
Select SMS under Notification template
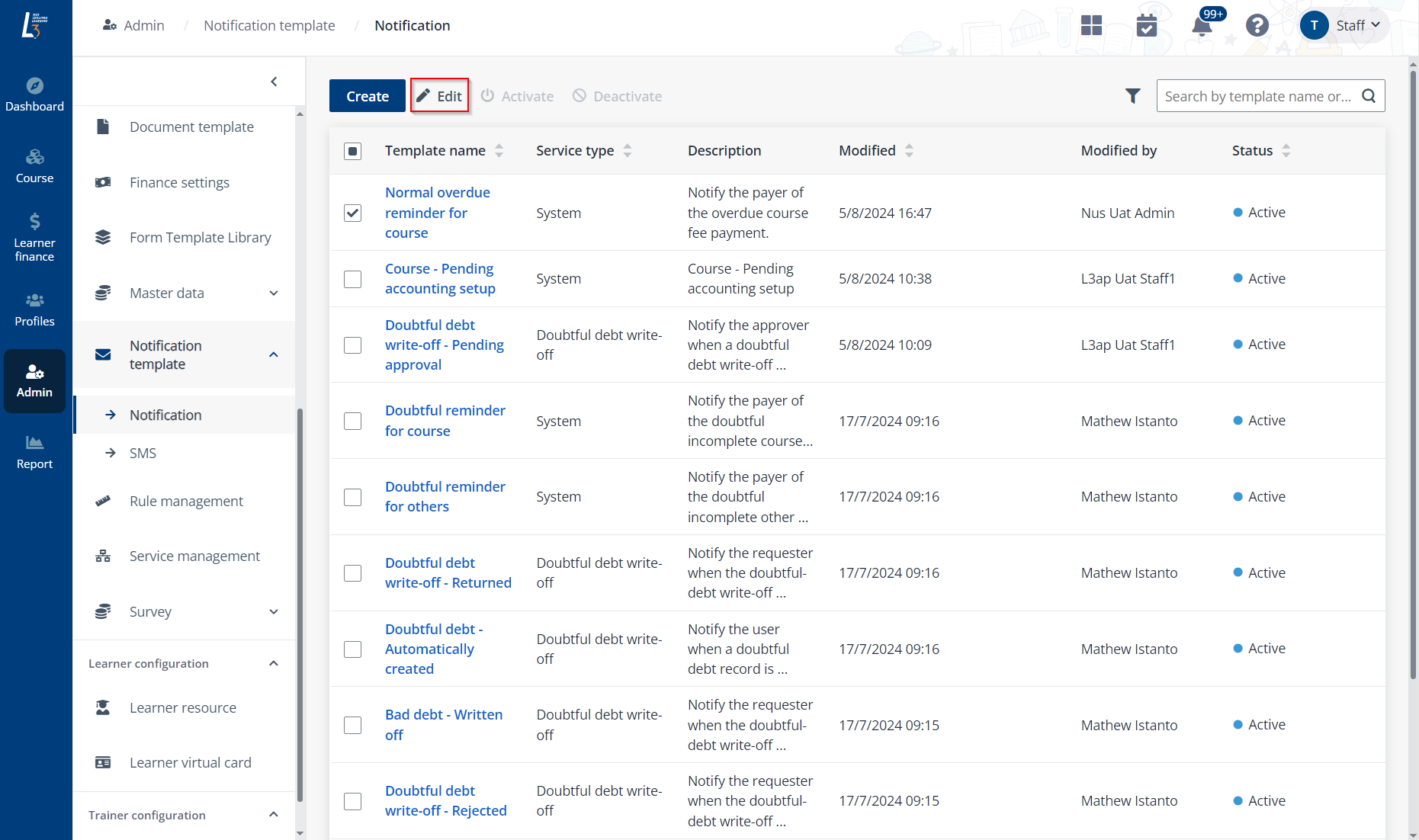pos(143,454)
